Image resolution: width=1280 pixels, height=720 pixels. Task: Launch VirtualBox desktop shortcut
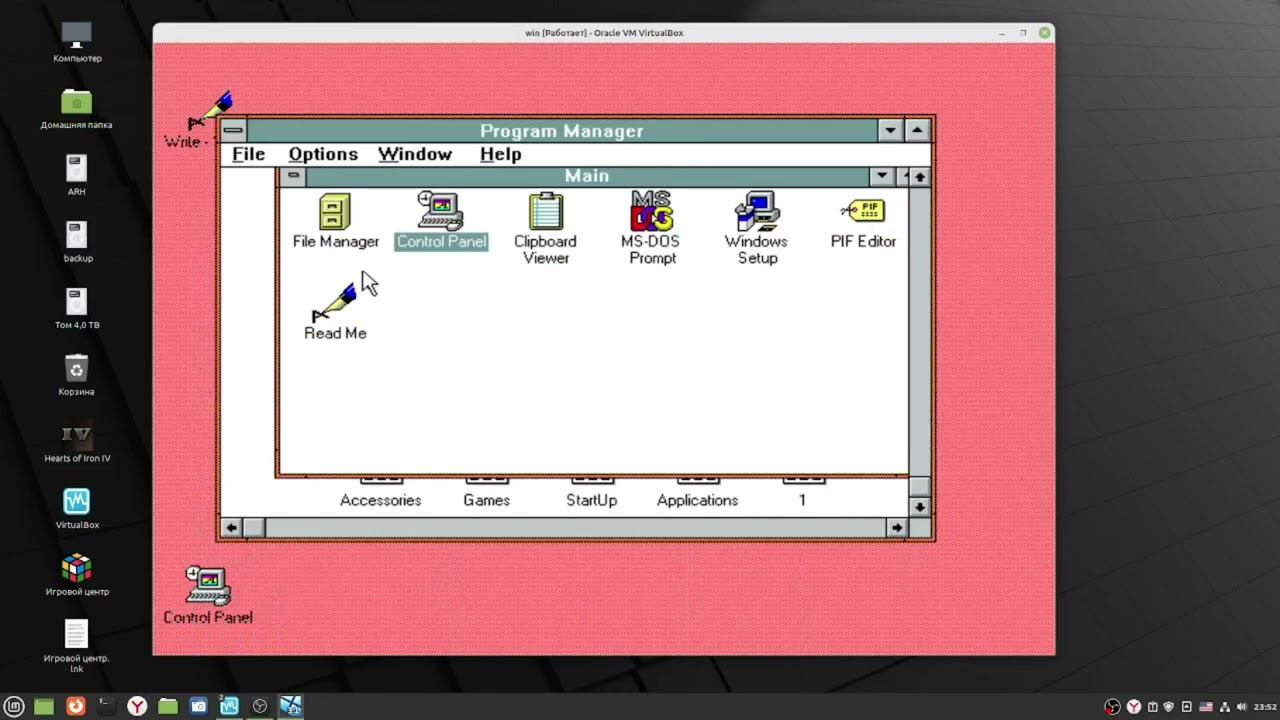[77, 509]
